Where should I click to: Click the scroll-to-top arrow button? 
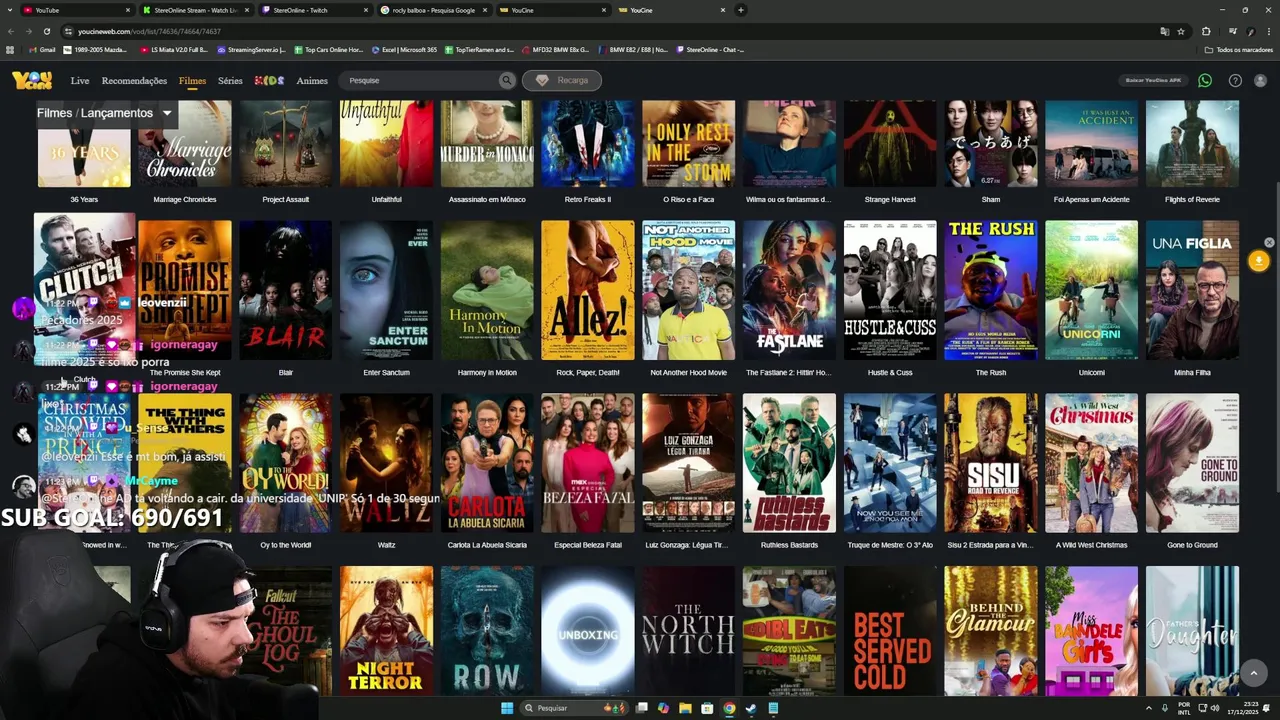(x=1253, y=673)
